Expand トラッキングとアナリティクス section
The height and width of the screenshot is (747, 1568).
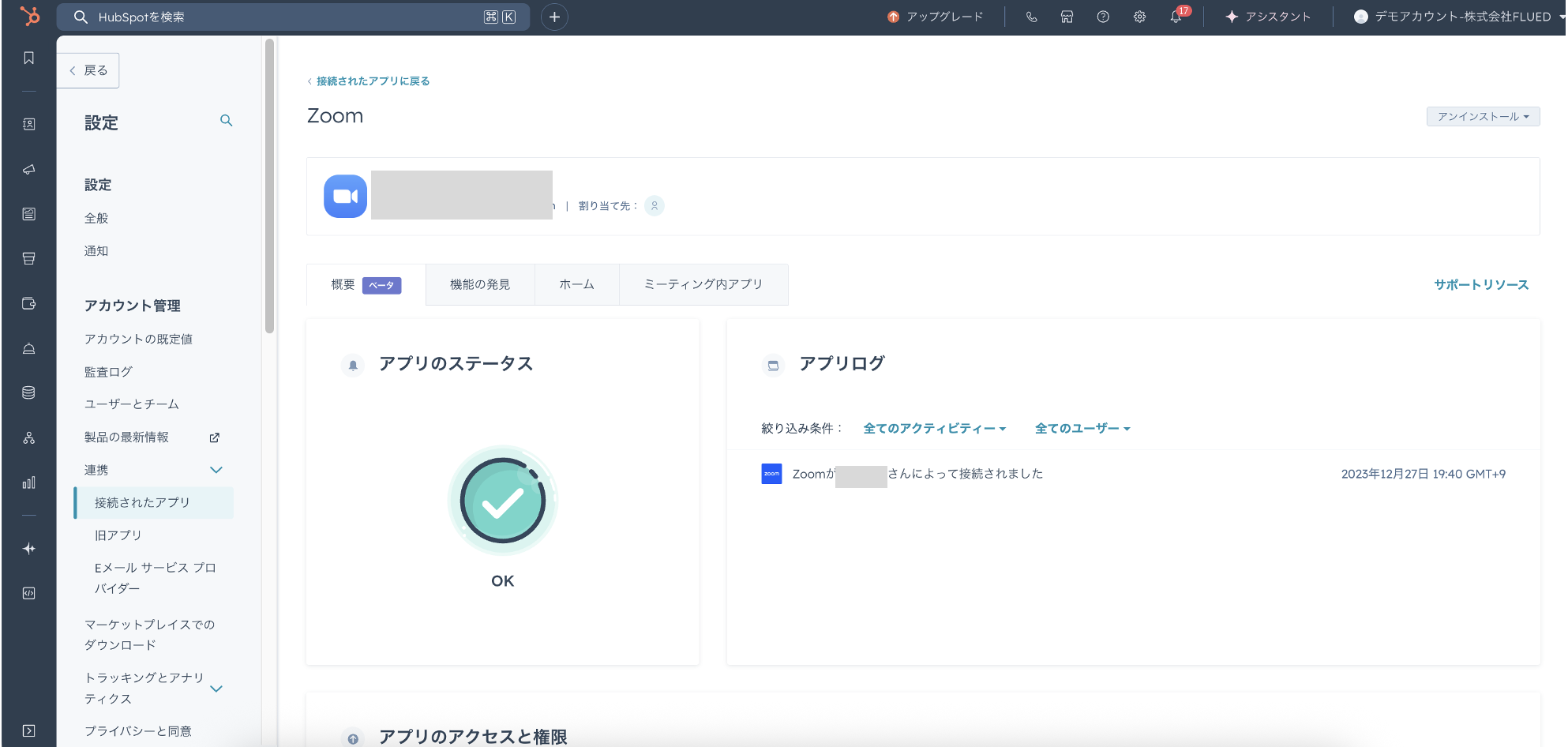click(x=216, y=689)
